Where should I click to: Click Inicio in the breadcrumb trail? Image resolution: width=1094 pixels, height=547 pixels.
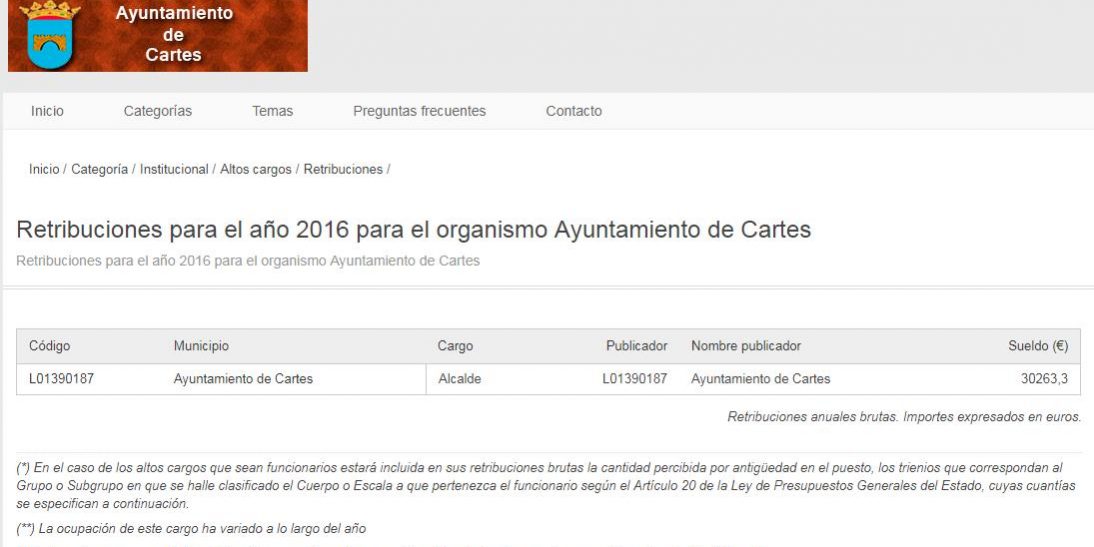click(44, 170)
